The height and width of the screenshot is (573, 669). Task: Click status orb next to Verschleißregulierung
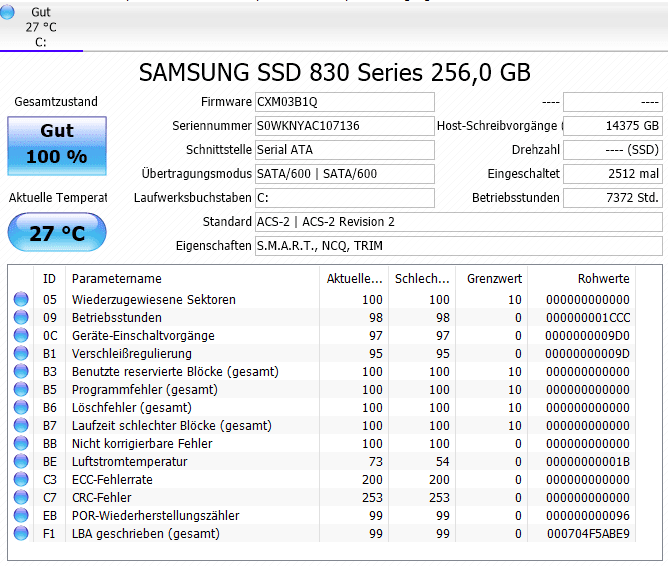pyautogui.click(x=21, y=354)
